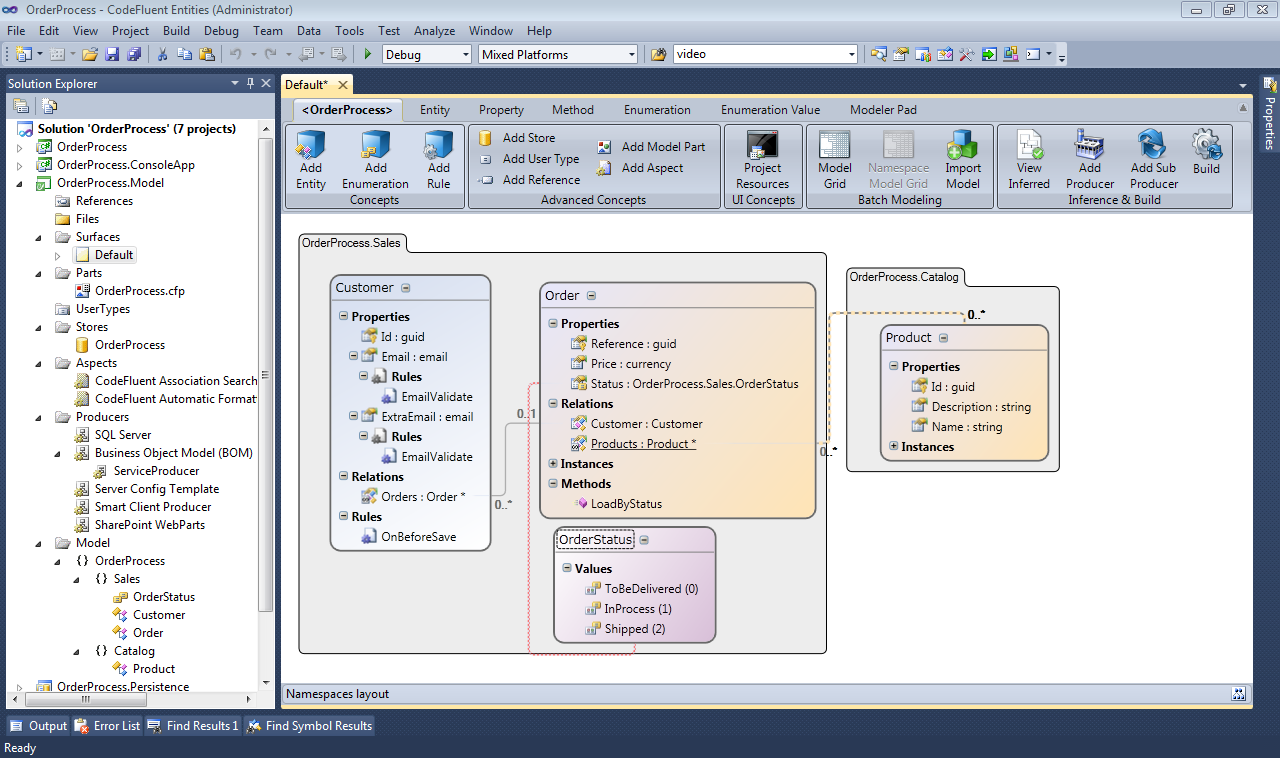Open the Find Symbol Results tab
This screenshot has height=758, width=1280.
[309, 726]
